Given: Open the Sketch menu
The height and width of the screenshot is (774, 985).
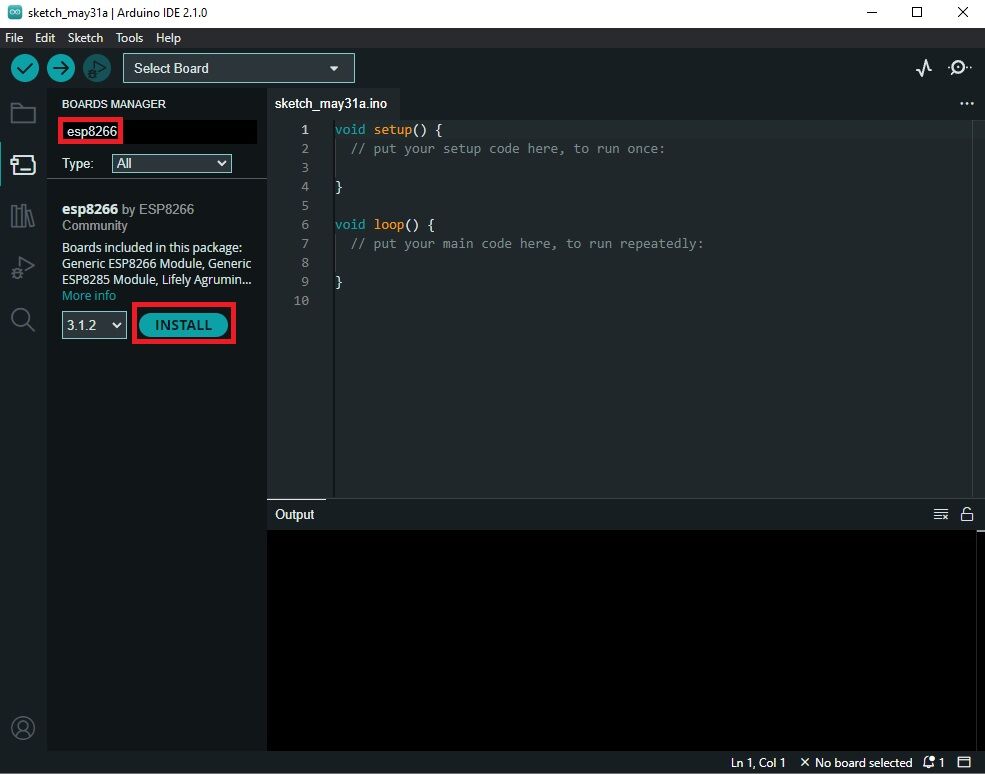Looking at the screenshot, I should point(85,38).
